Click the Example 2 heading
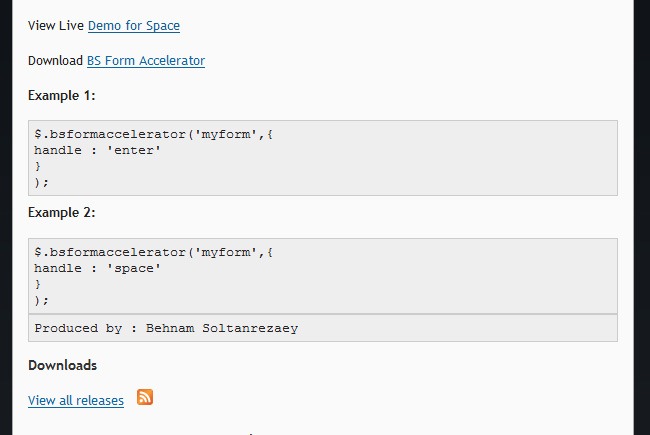650x435 pixels. [x=62, y=212]
